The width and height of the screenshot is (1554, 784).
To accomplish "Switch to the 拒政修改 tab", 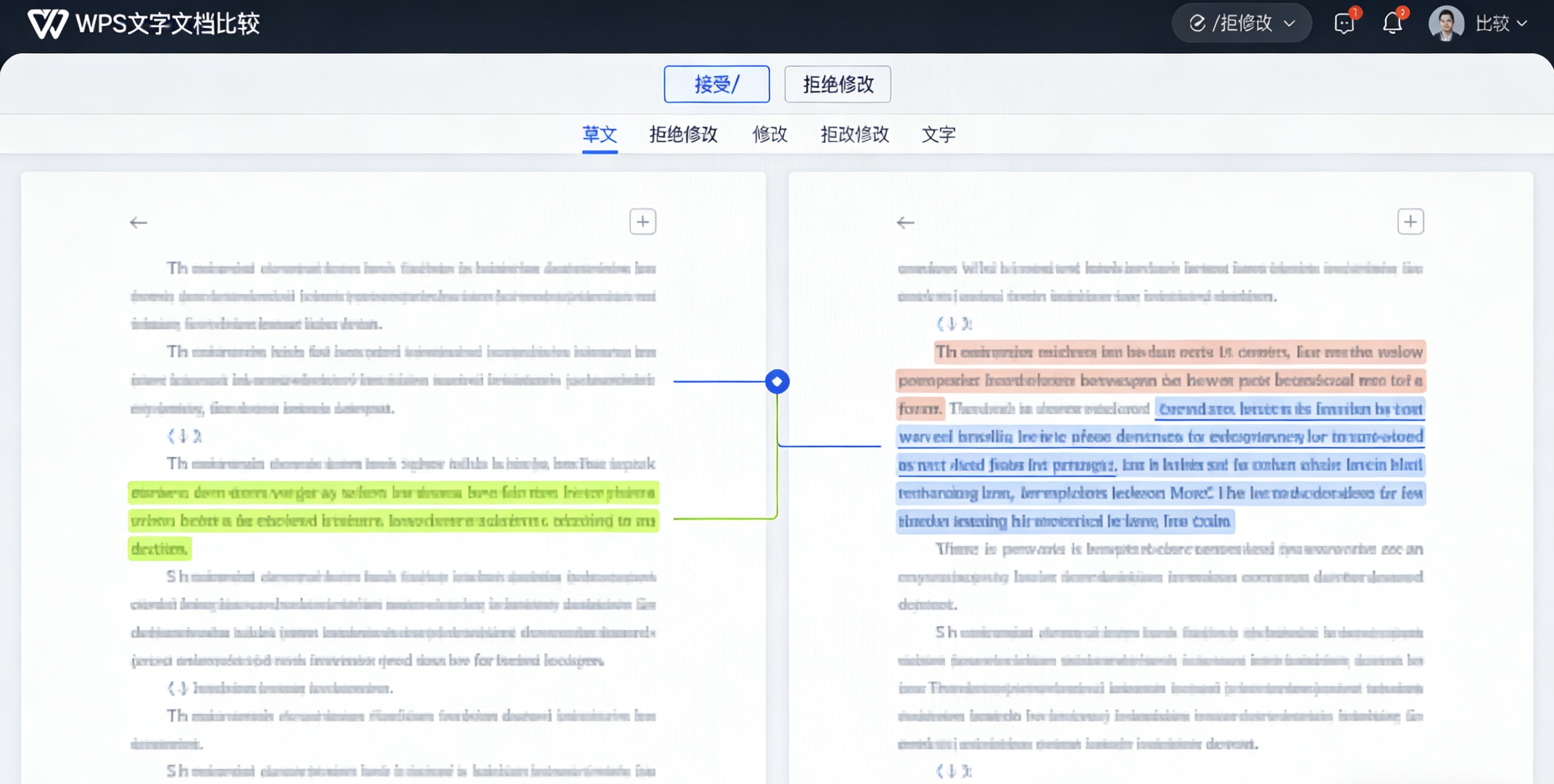I will coord(855,135).
